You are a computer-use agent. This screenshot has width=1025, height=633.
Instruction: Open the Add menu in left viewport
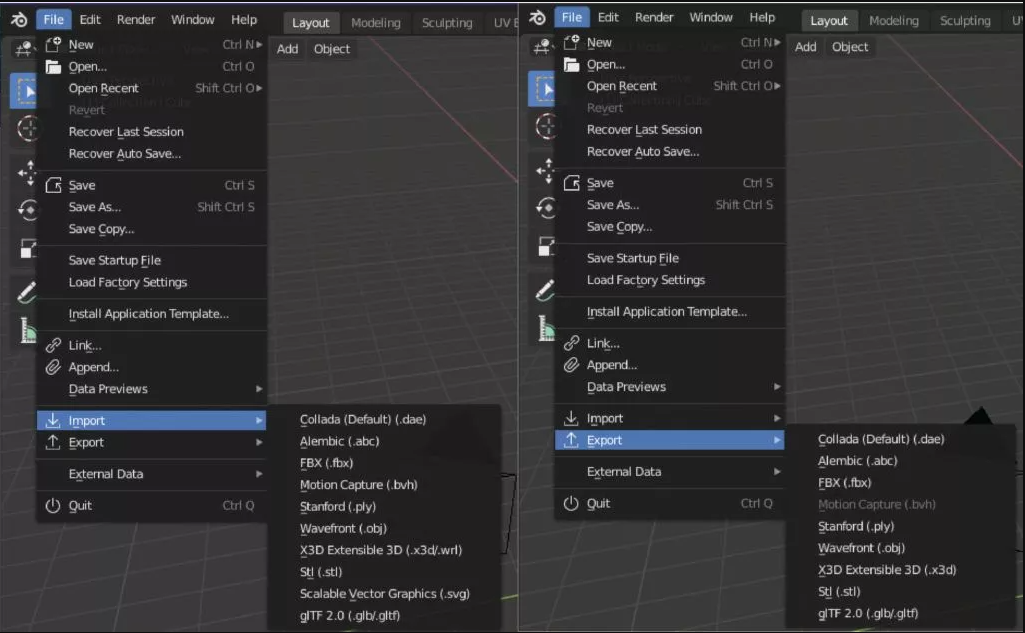point(288,49)
